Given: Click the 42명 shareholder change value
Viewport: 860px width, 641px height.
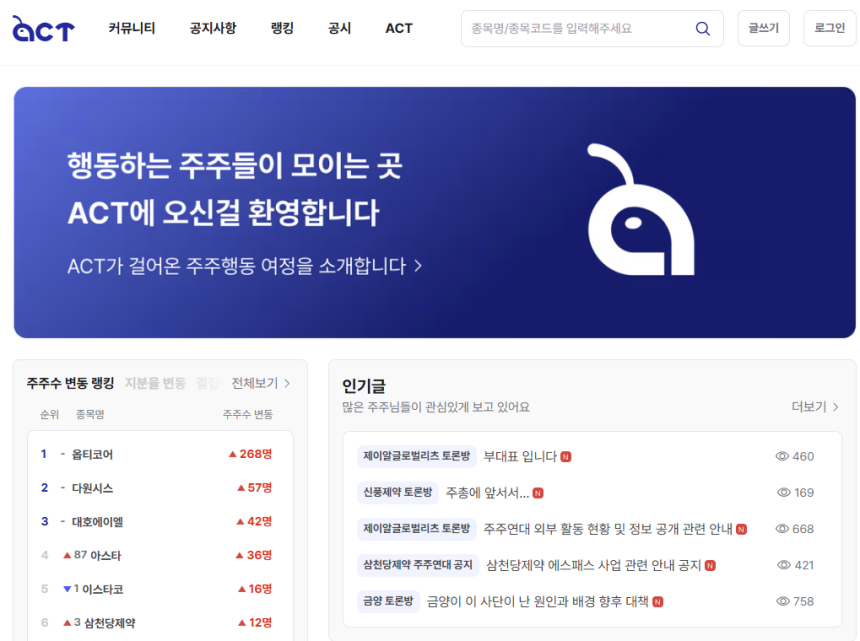Looking at the screenshot, I should coord(259,521).
